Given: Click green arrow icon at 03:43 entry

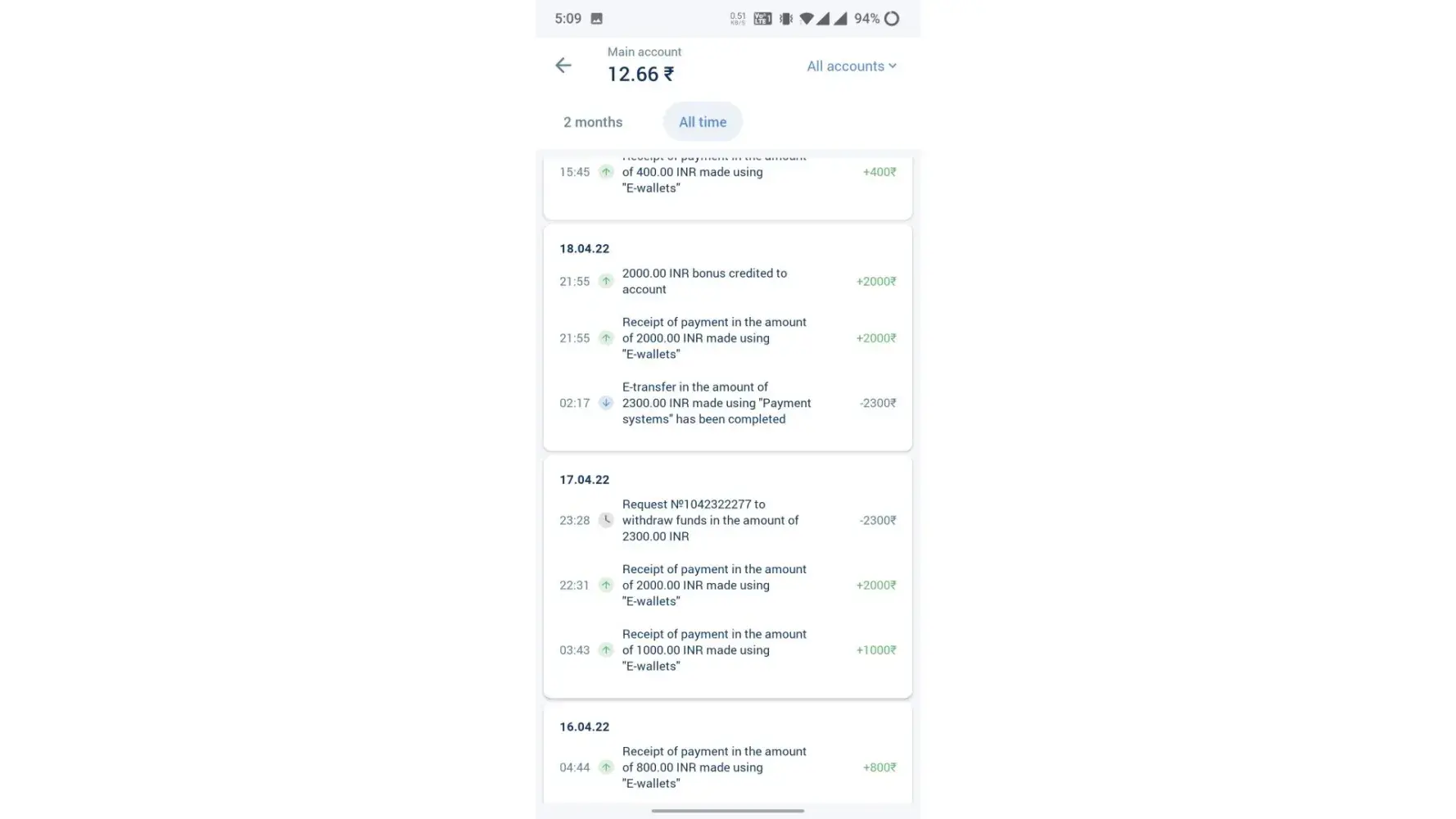Looking at the screenshot, I should point(606,650).
